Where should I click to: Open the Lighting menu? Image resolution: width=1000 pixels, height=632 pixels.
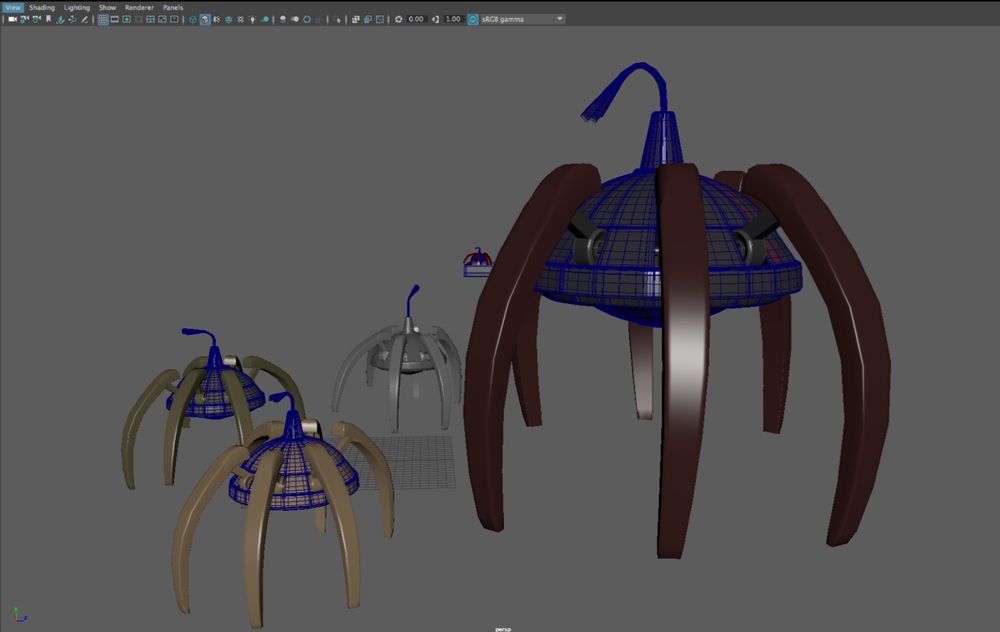pyautogui.click(x=77, y=7)
